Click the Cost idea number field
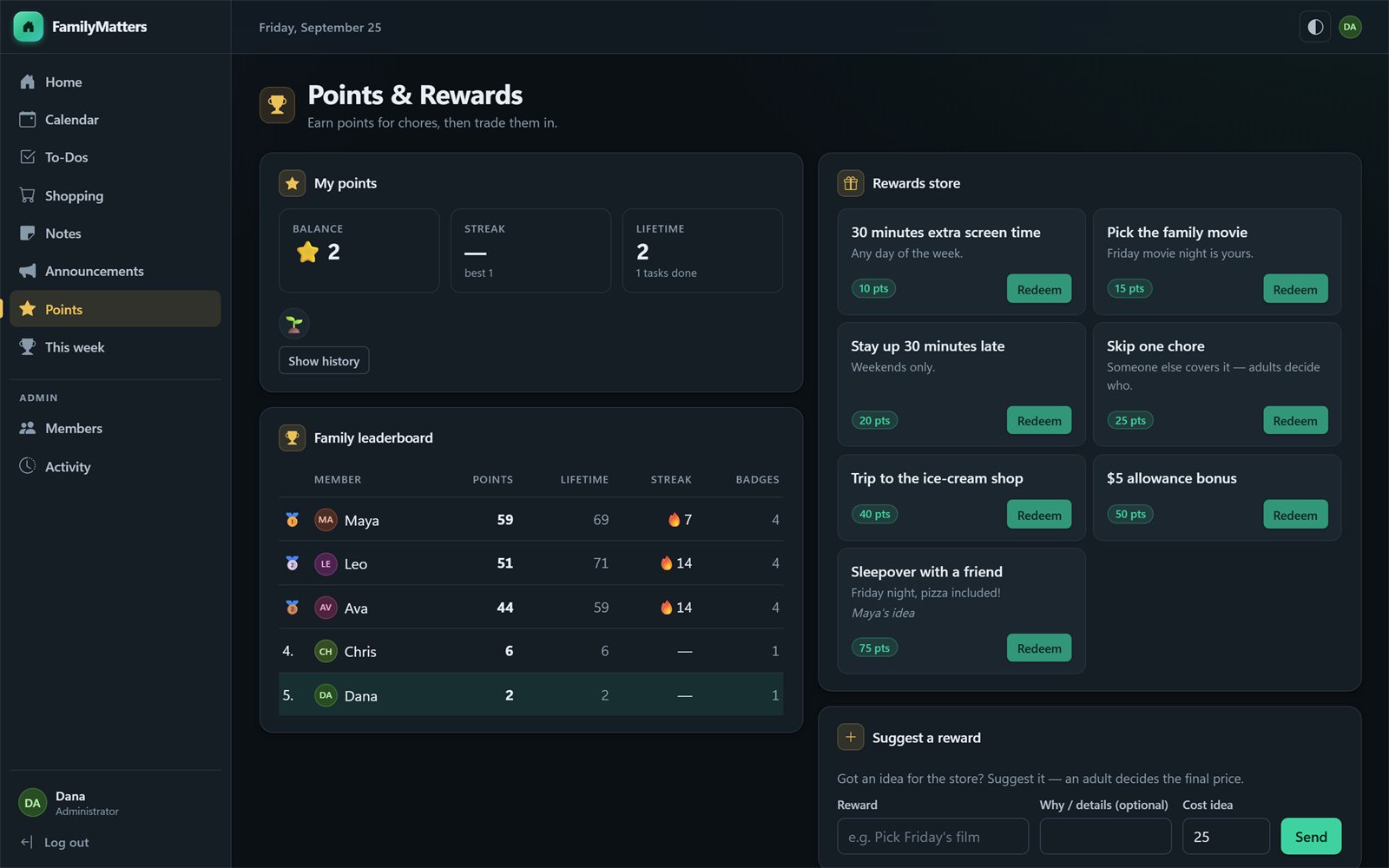1389x868 pixels. click(x=1226, y=837)
